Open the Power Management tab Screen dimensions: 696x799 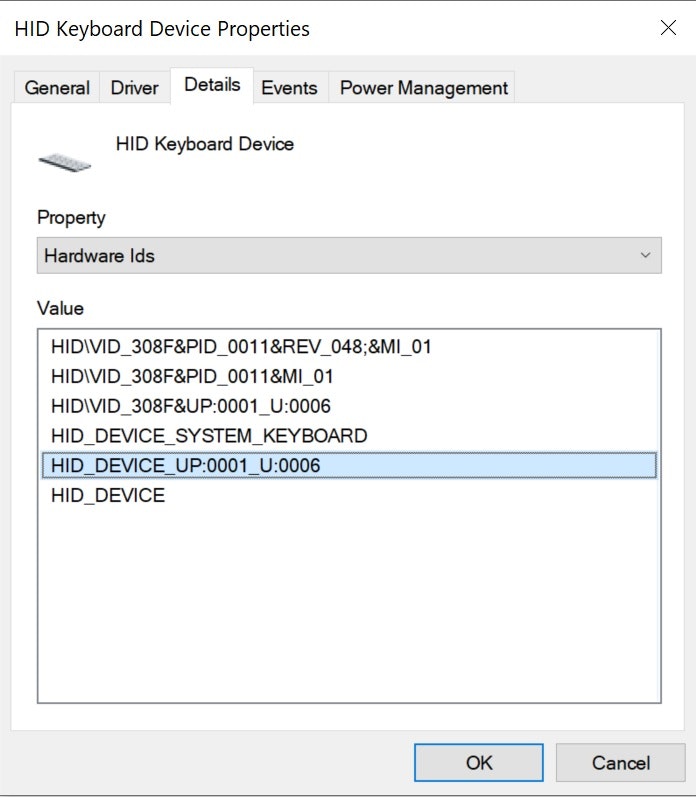[424, 88]
